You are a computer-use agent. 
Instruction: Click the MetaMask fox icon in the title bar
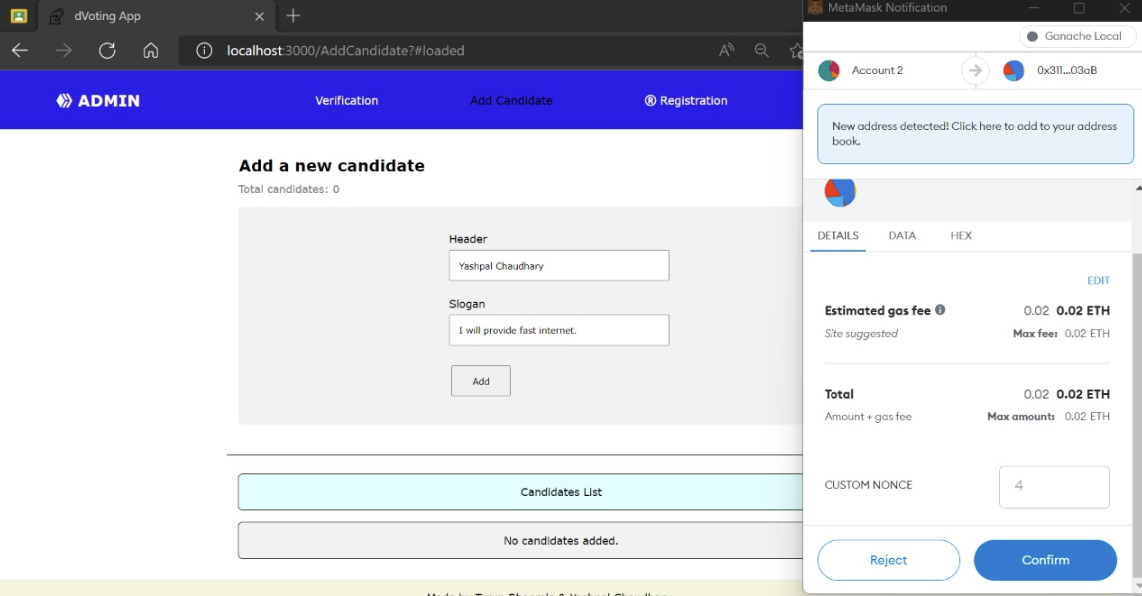pos(817,8)
